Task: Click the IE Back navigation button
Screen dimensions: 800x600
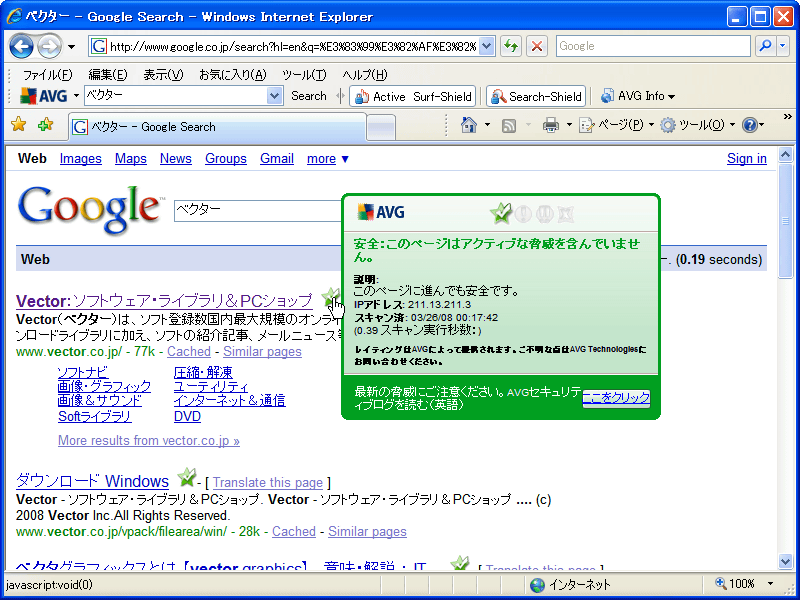Action: coord(21,47)
